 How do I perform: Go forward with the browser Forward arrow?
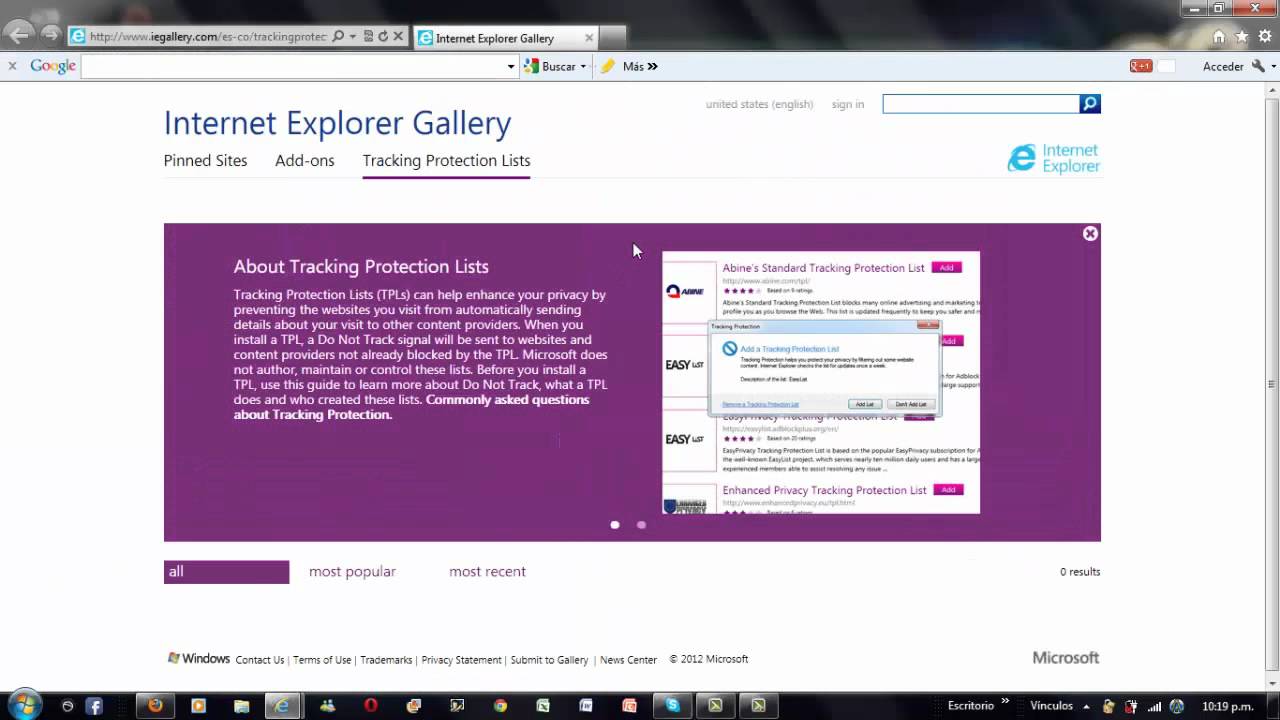click(x=49, y=36)
